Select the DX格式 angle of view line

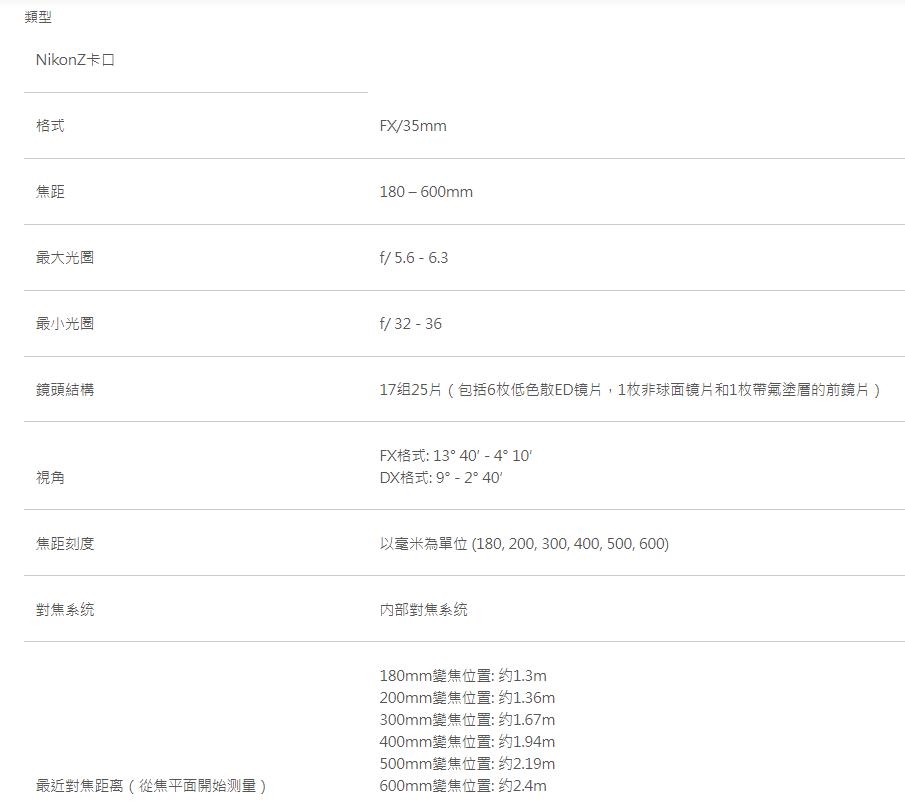pyautogui.click(x=441, y=478)
